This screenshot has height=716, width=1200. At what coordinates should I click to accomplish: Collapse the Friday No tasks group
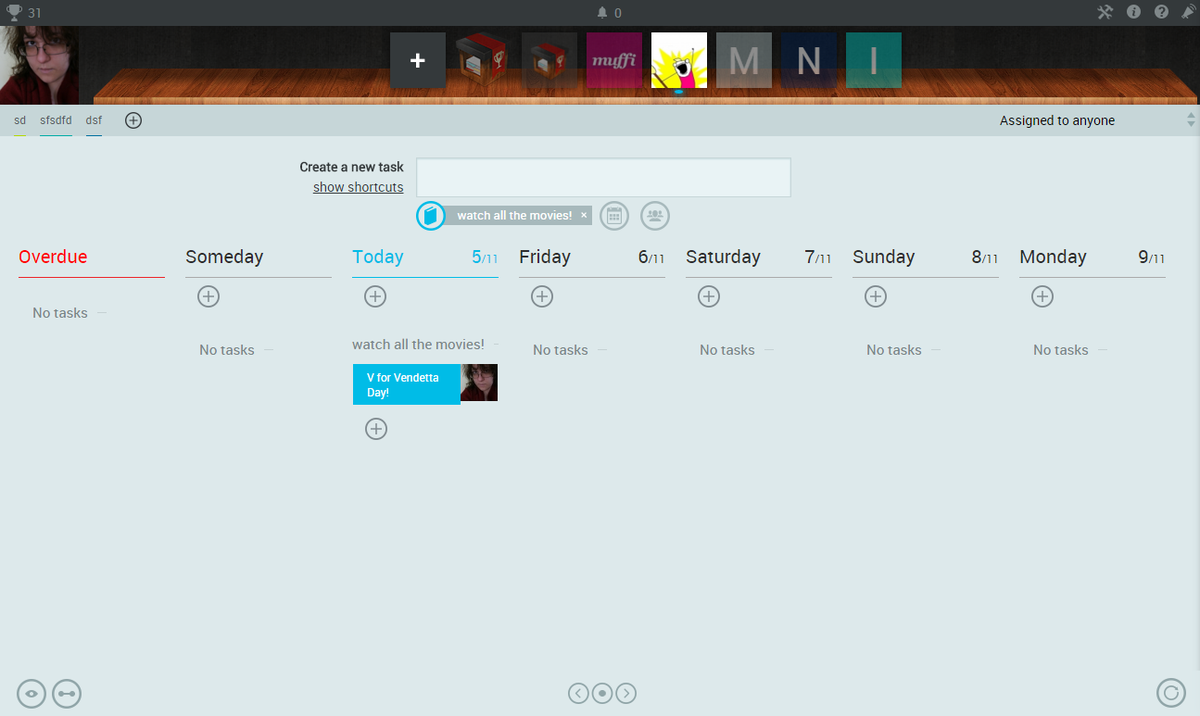click(602, 350)
